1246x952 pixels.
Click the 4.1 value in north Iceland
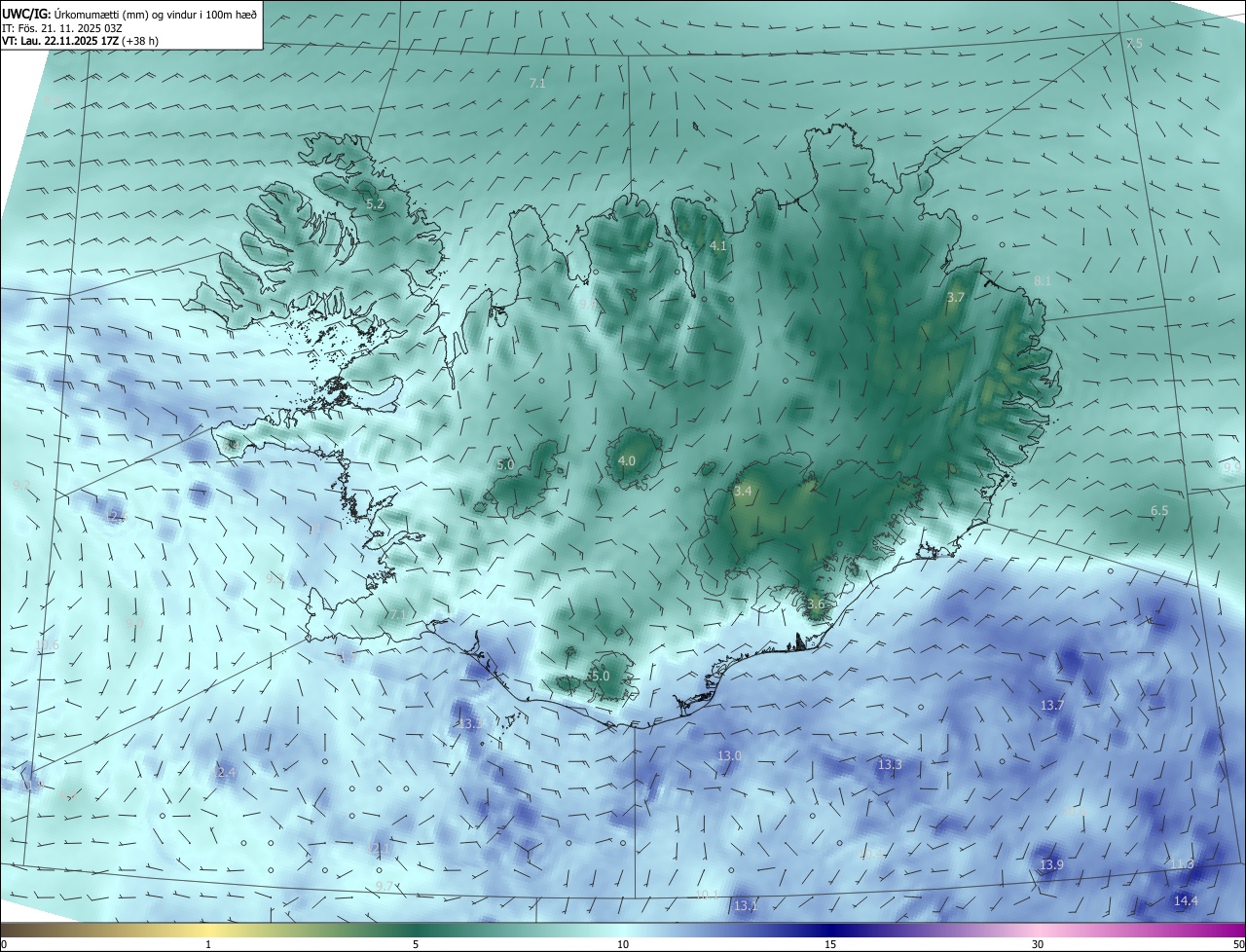718,246
